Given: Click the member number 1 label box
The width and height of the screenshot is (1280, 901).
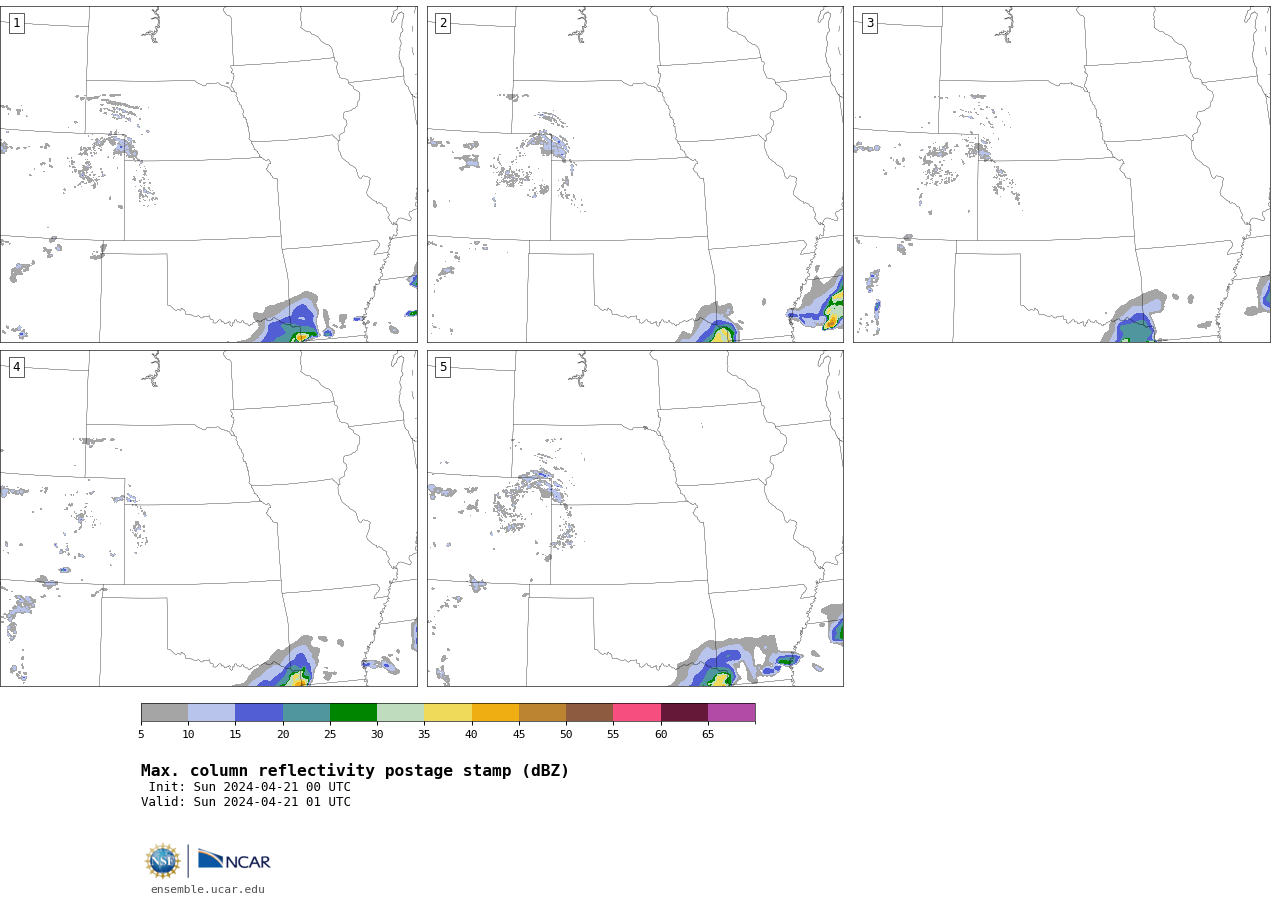Looking at the screenshot, I should [16, 23].
